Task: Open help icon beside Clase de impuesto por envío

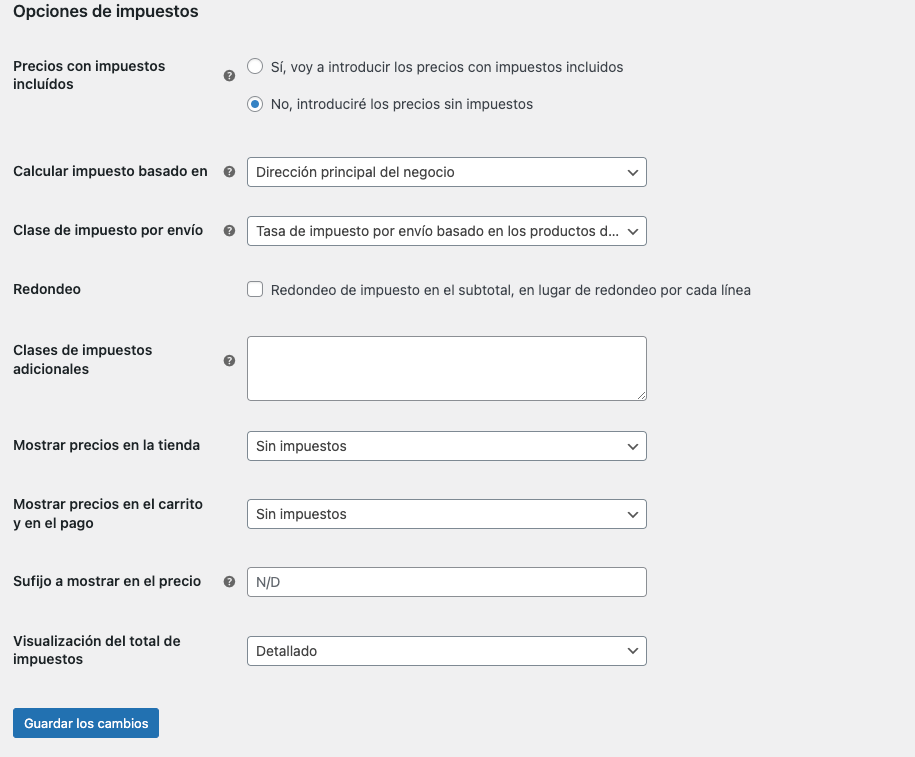Action: point(229,231)
